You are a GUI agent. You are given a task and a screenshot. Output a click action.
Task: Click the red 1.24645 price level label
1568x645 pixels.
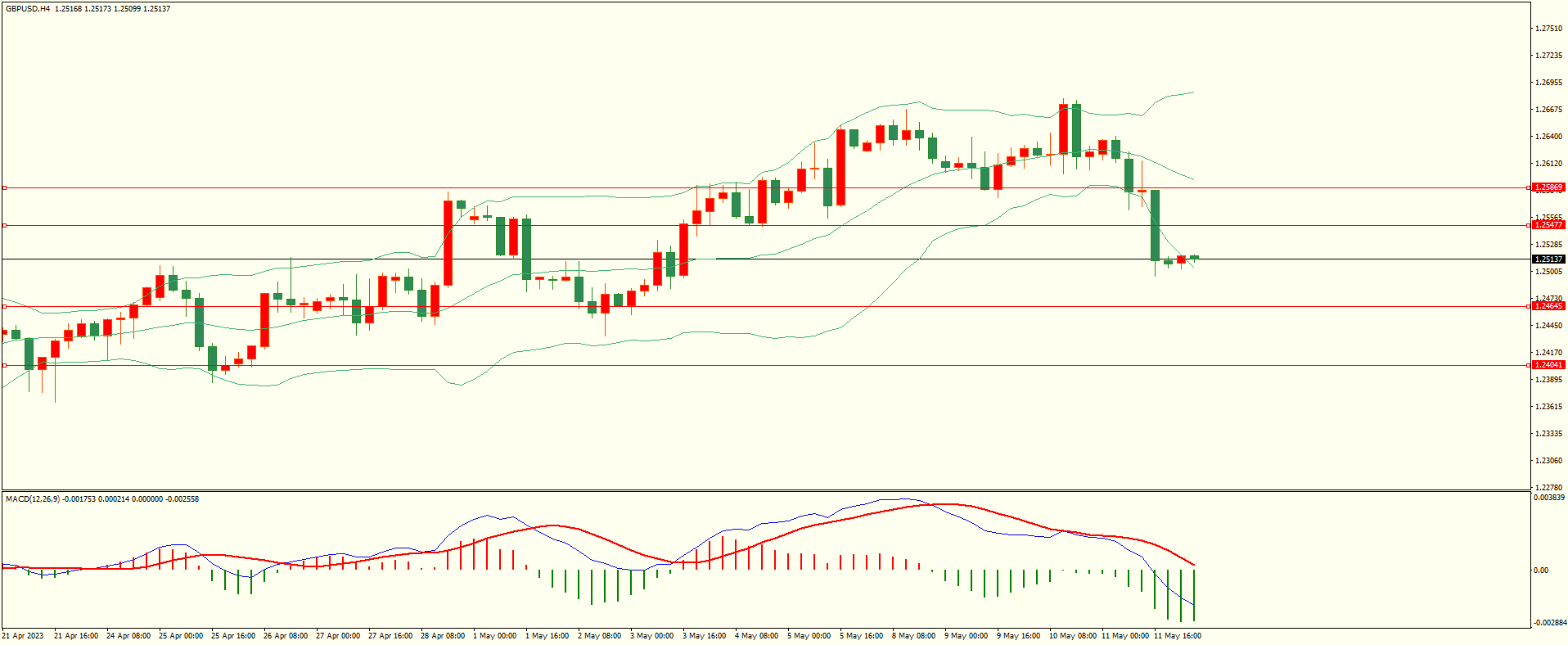1548,306
